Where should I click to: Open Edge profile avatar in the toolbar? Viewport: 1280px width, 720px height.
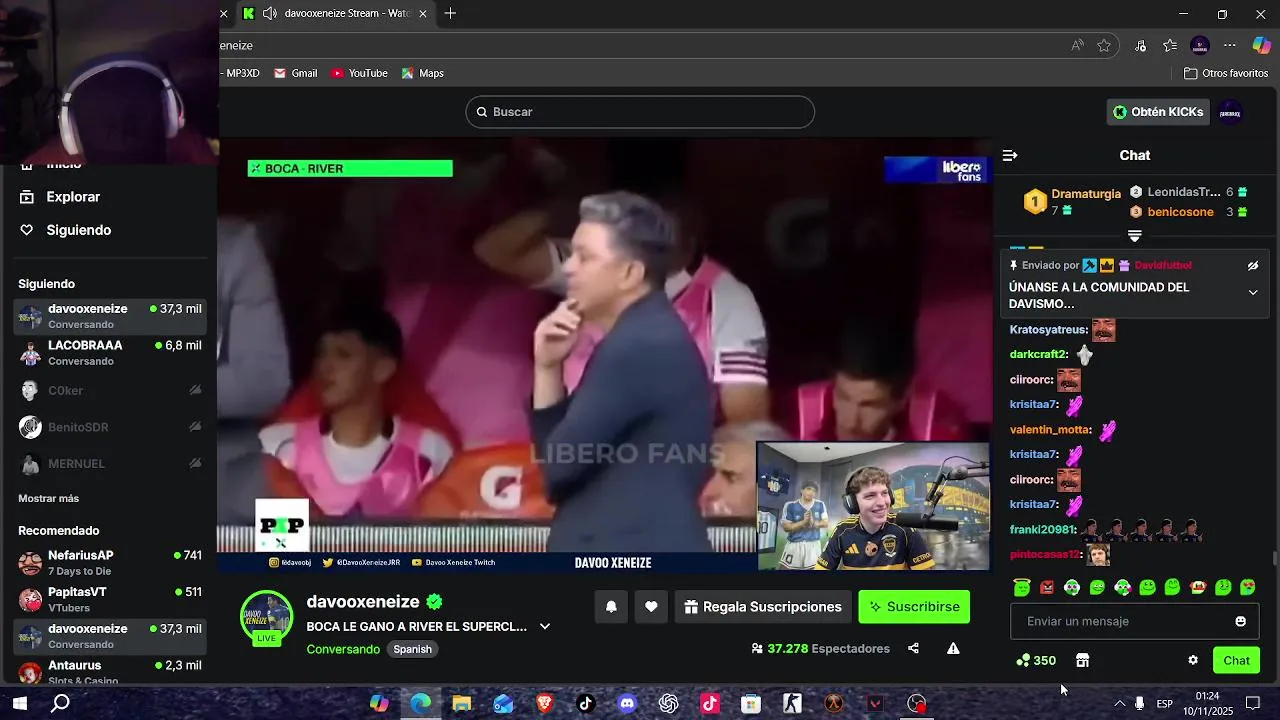[1200, 45]
